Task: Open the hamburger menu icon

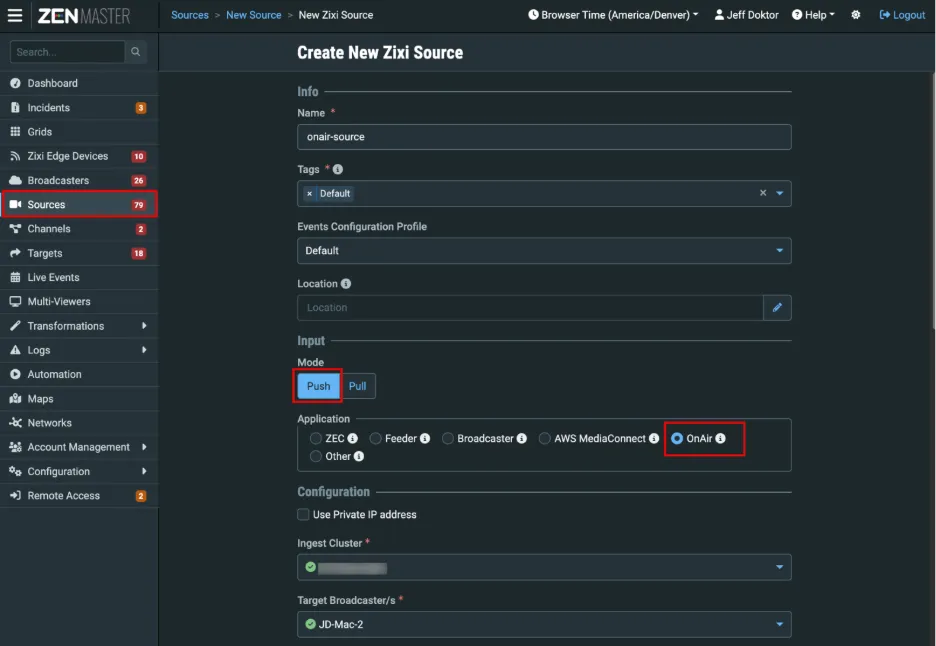Action: tap(15, 15)
